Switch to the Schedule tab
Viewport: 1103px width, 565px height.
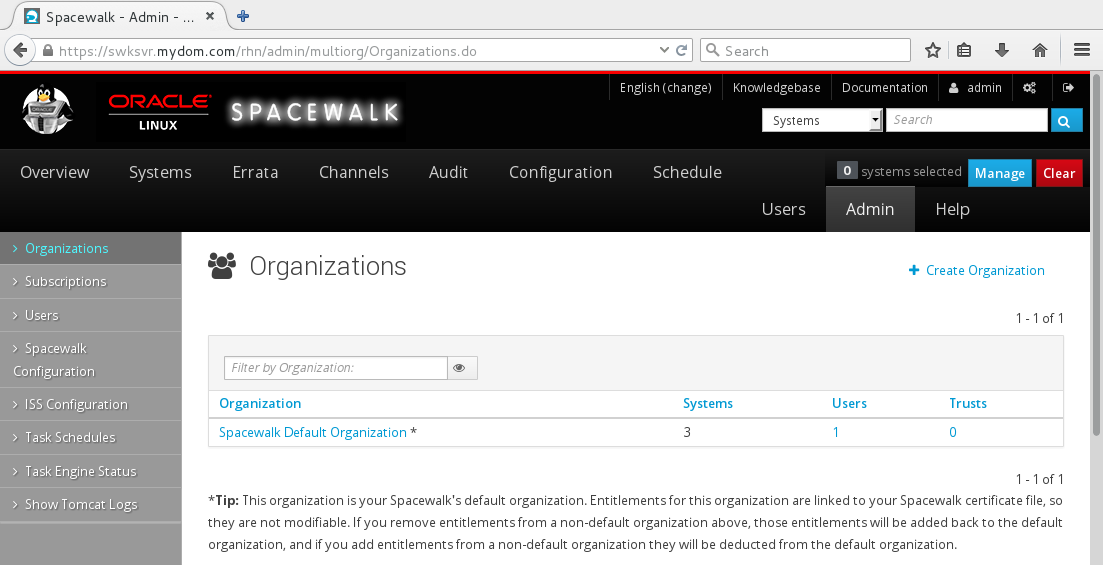pyautogui.click(x=687, y=172)
